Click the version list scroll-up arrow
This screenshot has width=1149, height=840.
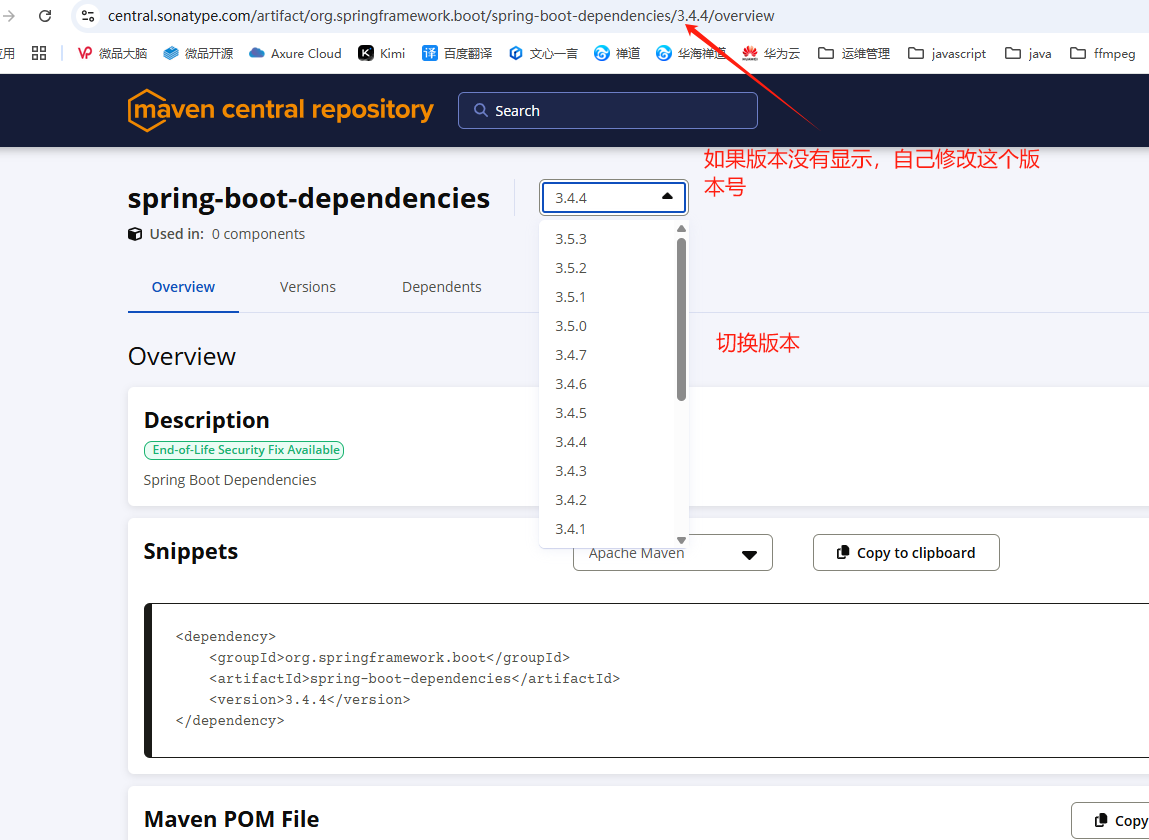681,229
